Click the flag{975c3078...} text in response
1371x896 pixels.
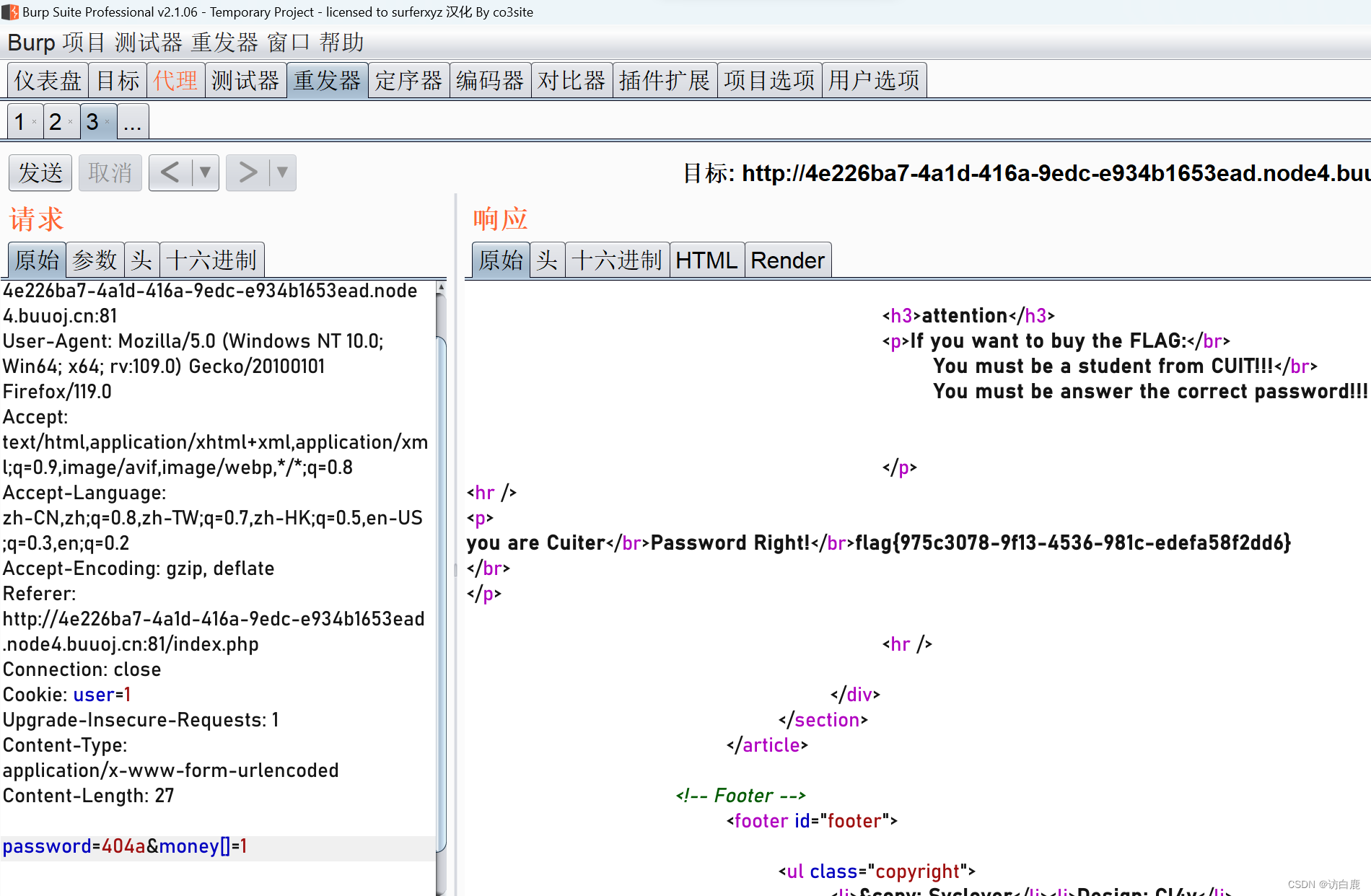tap(1073, 543)
